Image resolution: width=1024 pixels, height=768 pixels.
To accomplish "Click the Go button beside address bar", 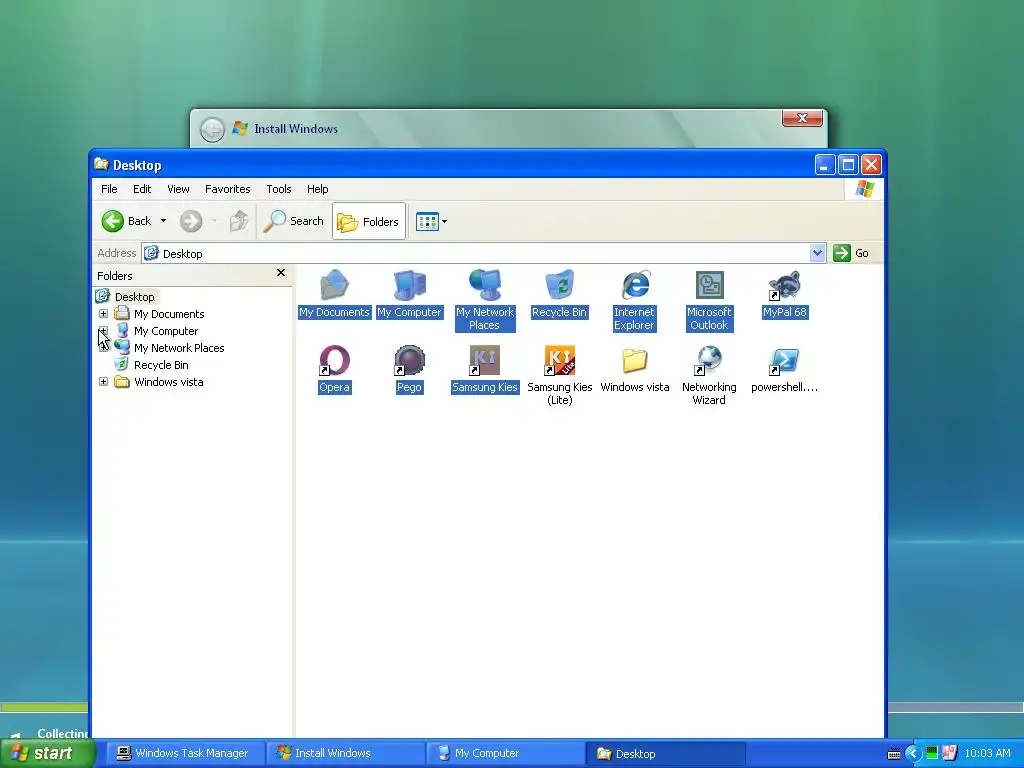I will point(851,253).
